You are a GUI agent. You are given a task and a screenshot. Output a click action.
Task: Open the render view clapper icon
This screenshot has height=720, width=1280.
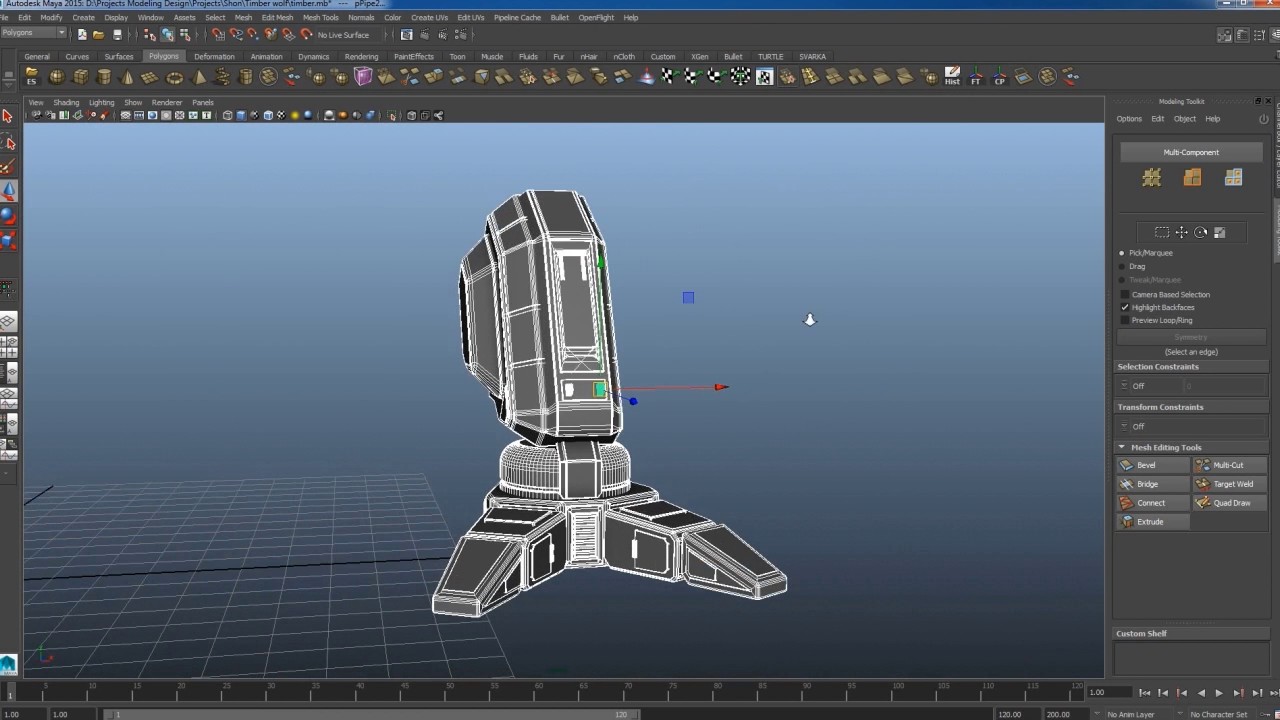coord(406,35)
